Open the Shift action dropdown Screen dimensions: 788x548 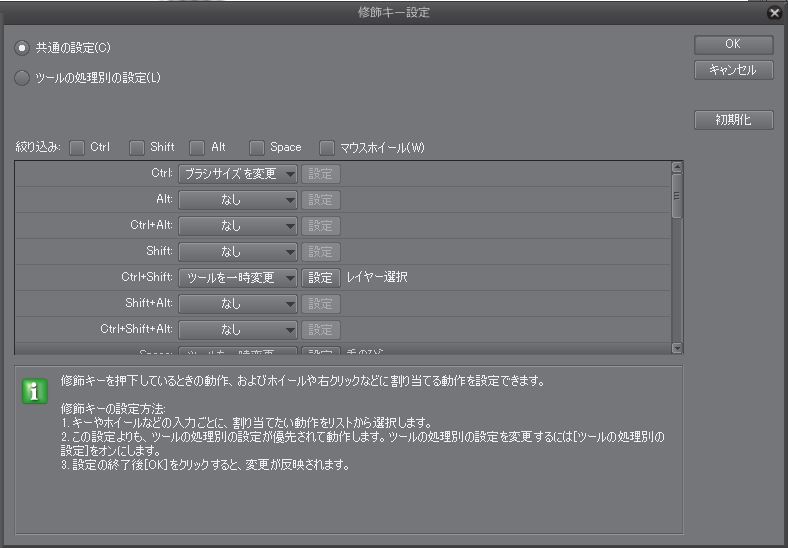238,252
